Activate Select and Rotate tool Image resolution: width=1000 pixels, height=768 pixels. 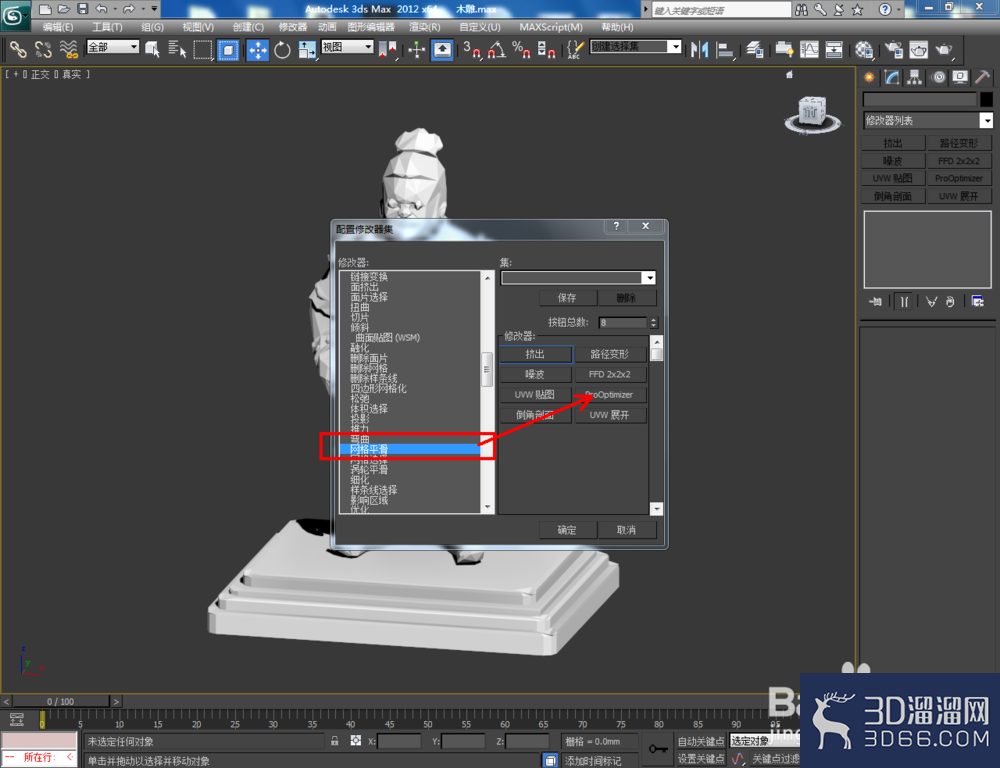click(x=282, y=49)
